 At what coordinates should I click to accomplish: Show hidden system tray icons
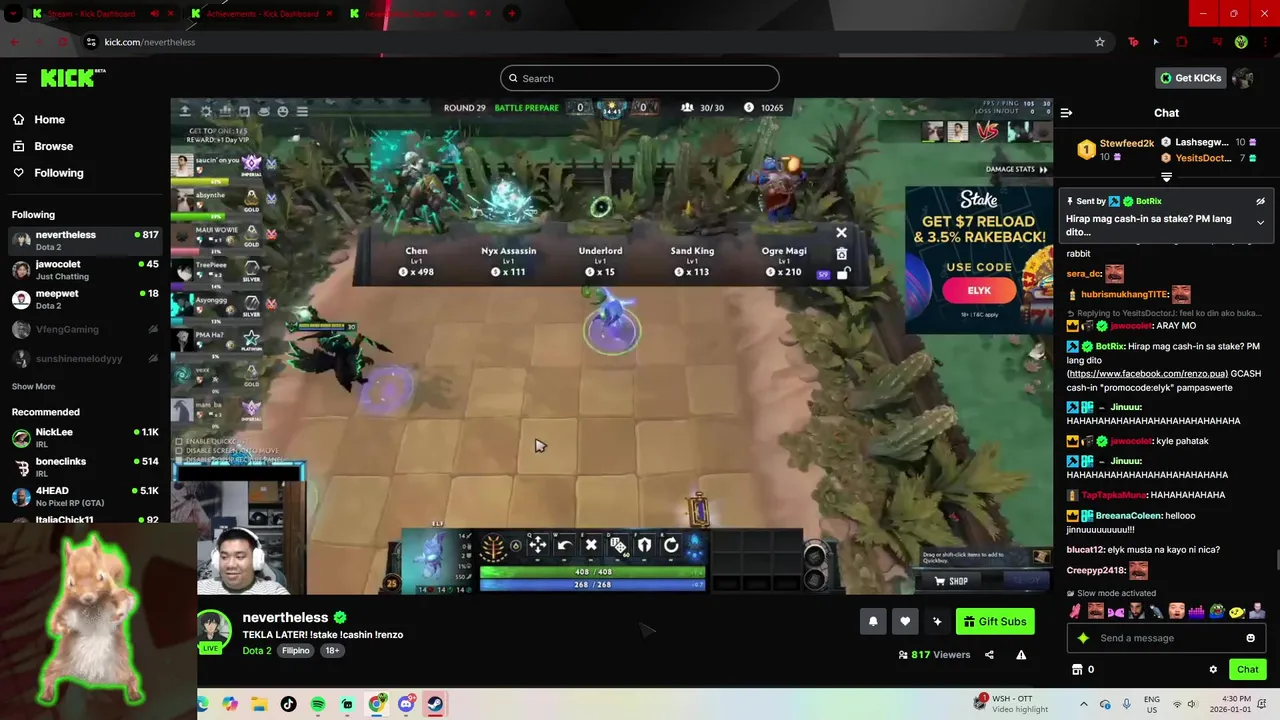point(1083,704)
